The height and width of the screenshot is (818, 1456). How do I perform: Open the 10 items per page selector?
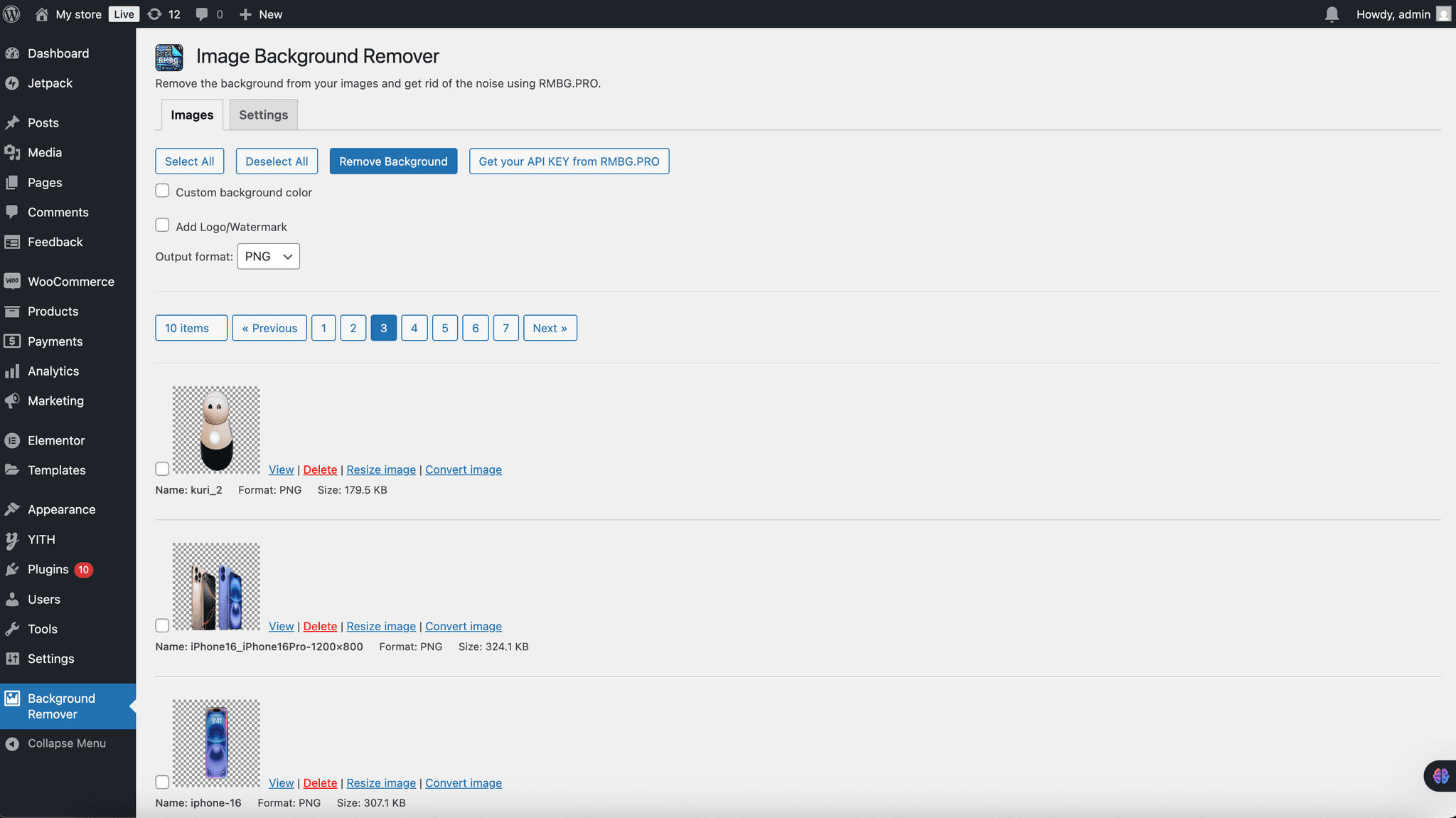191,328
